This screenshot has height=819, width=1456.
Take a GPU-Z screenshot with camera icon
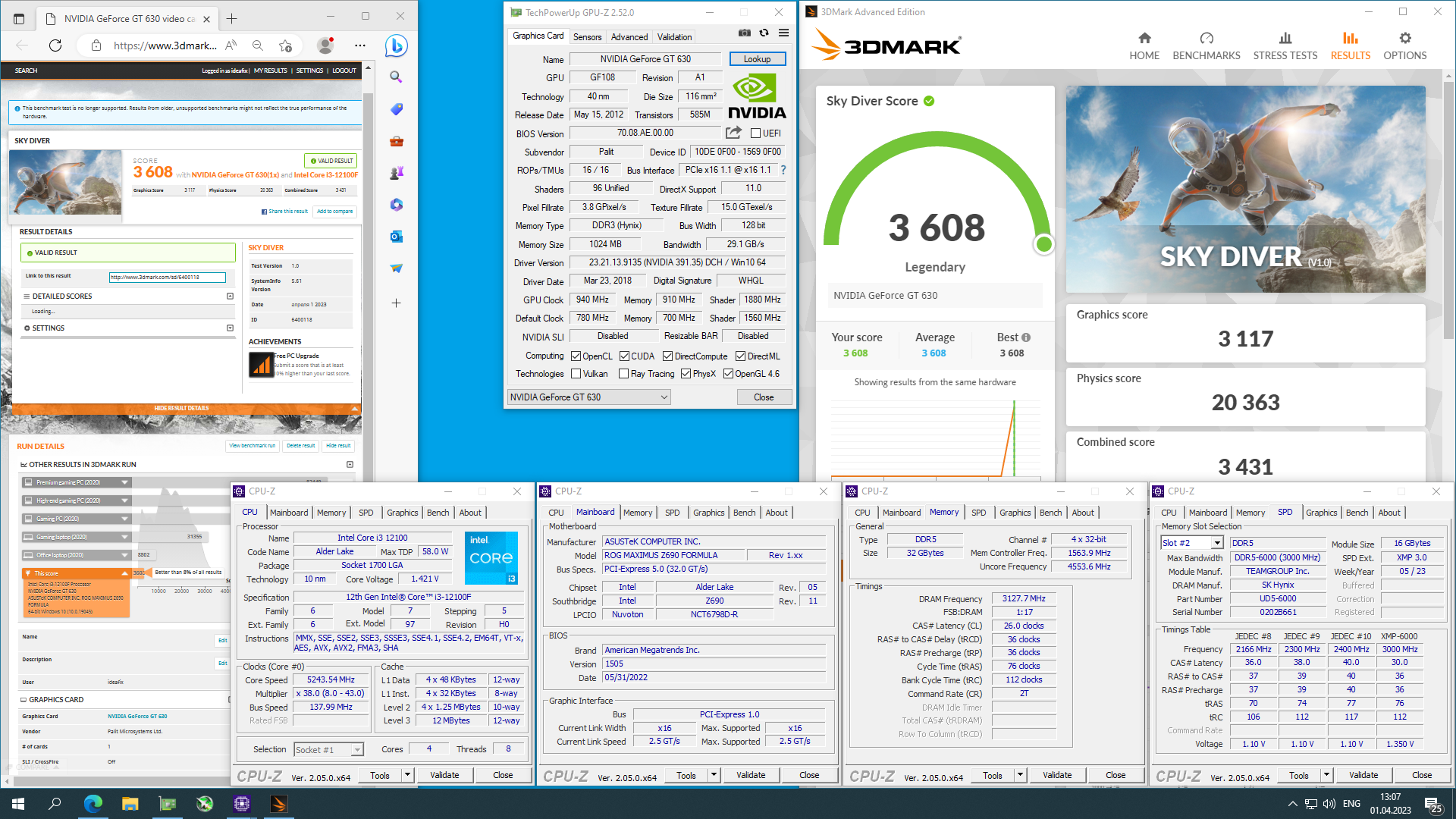pyautogui.click(x=745, y=33)
